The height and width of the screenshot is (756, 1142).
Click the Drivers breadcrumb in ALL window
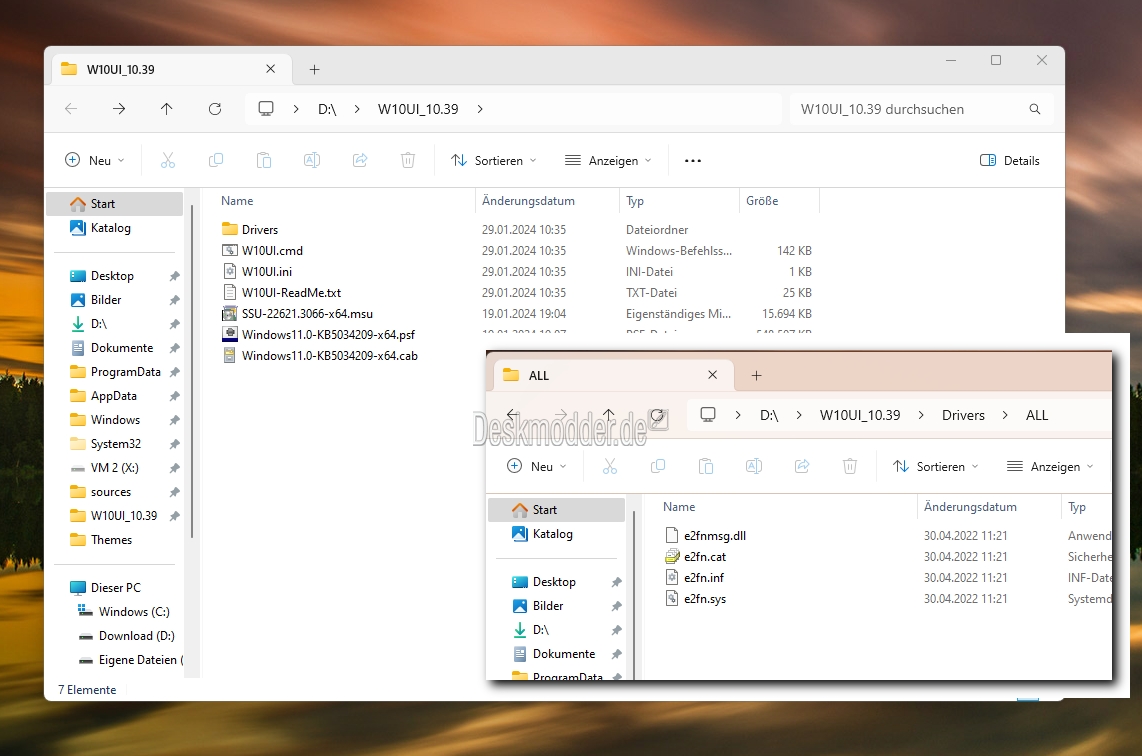963,415
